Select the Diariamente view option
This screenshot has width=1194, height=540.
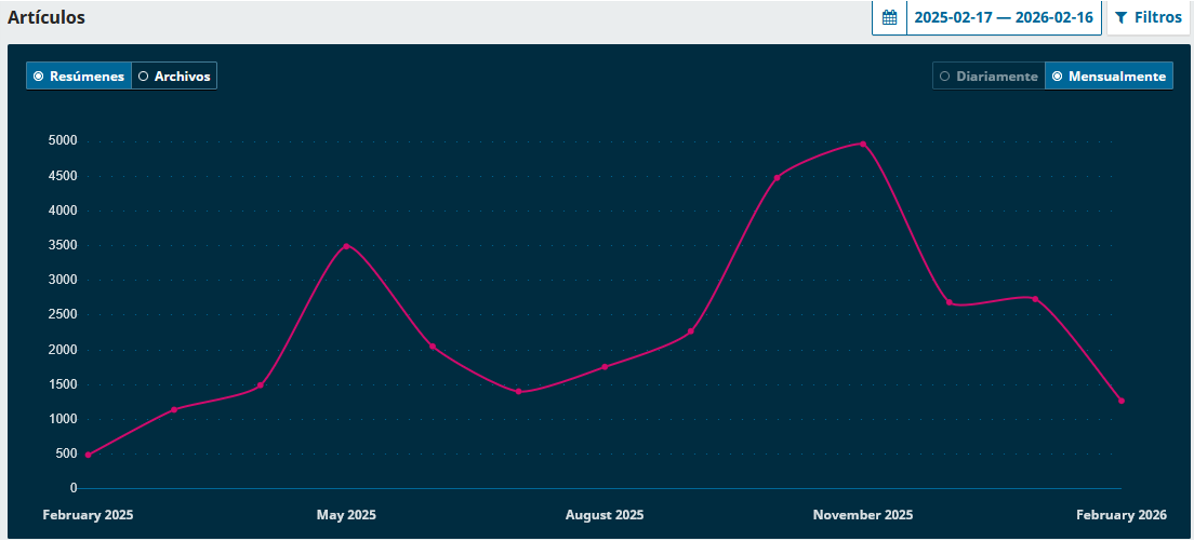988,76
